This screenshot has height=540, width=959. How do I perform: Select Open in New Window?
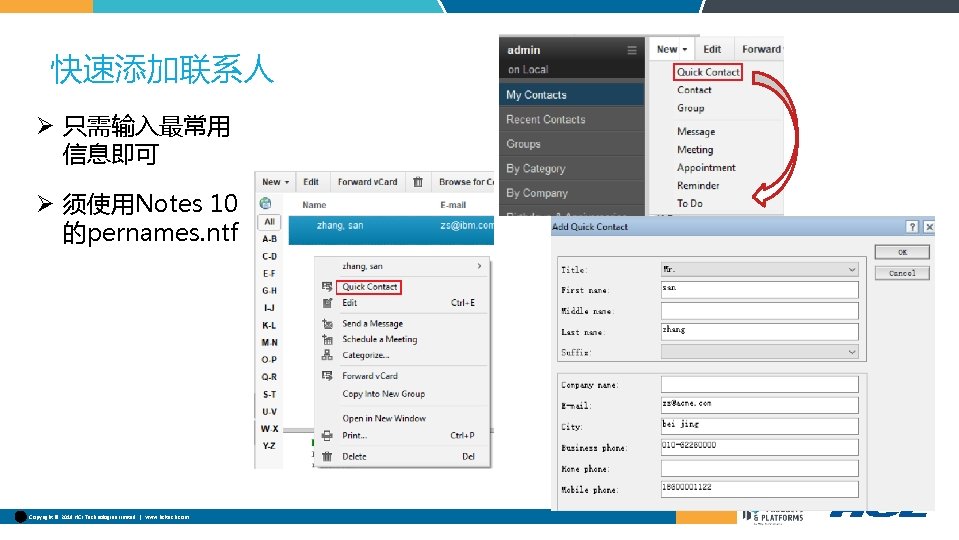[384, 418]
